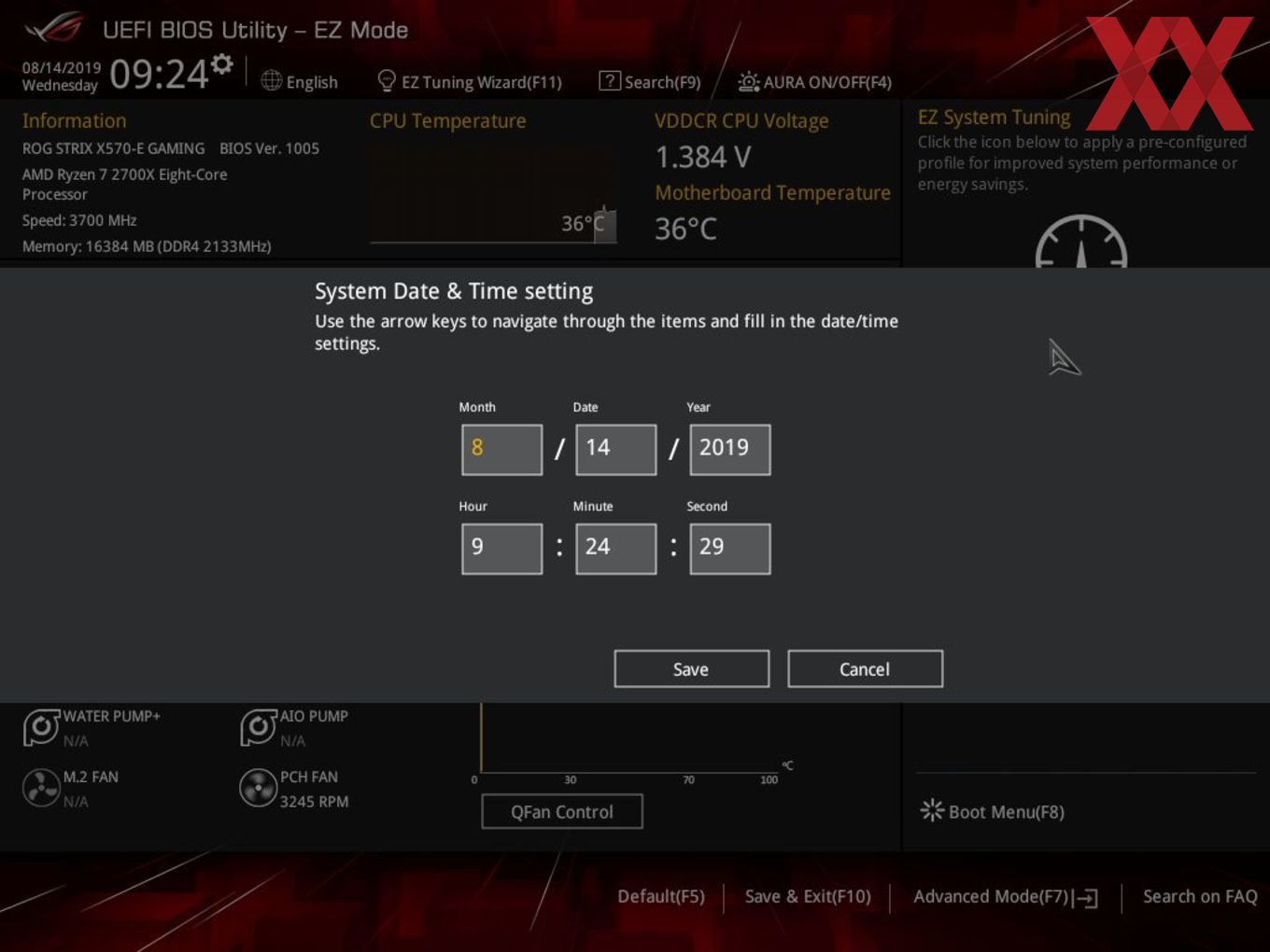
Task: Click the 09:24 clock display
Action: pyautogui.click(x=159, y=74)
